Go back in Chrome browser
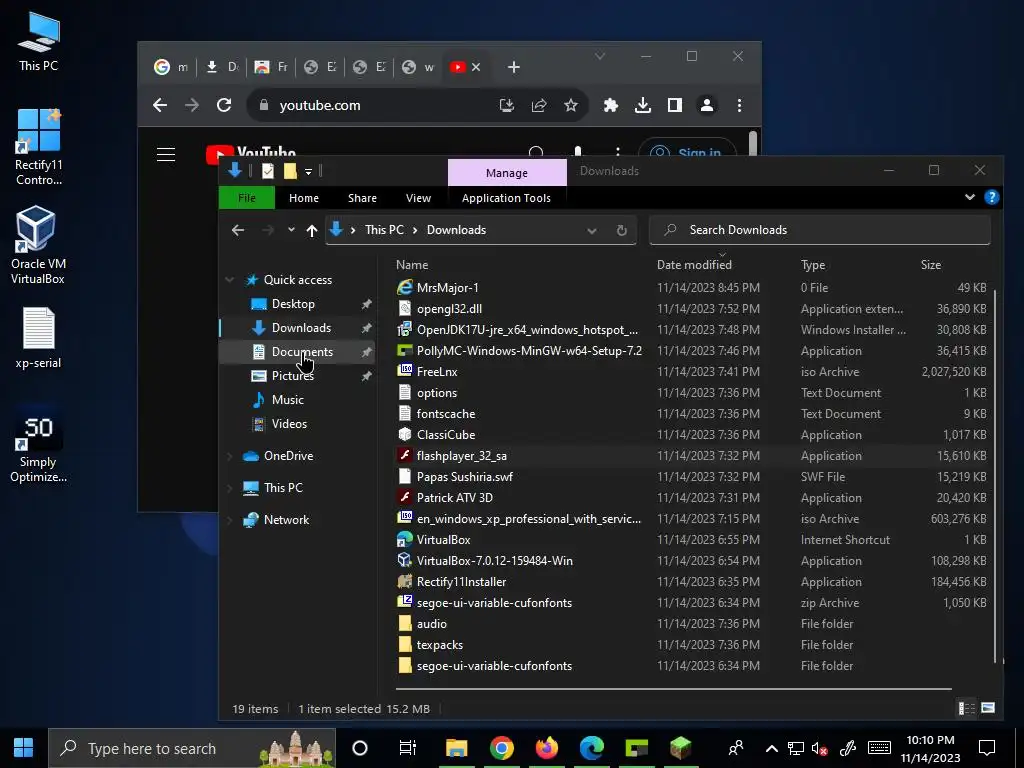The width and height of the screenshot is (1024, 768). (160, 105)
